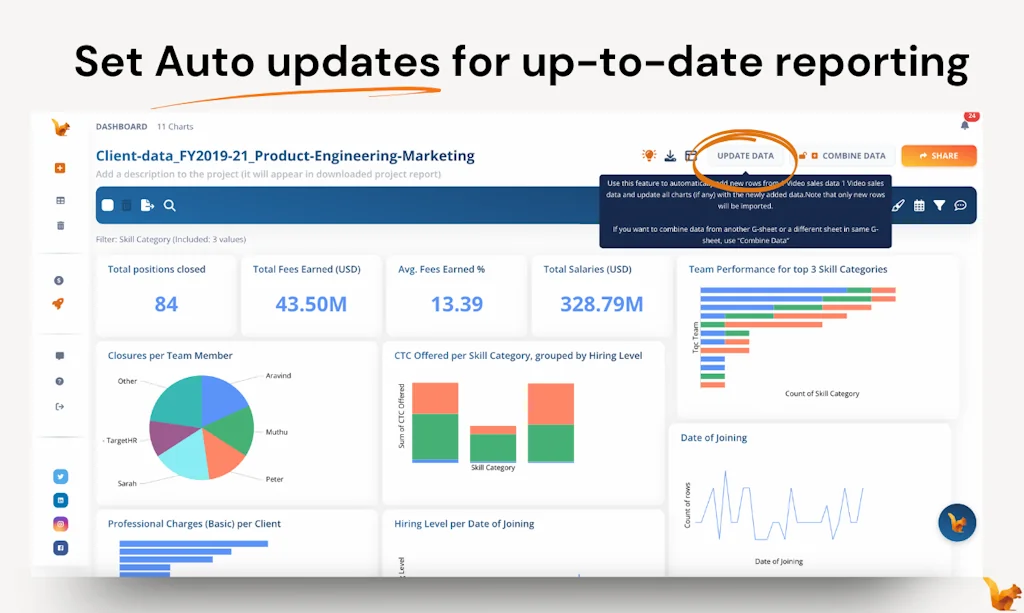Viewport: 1024px width, 613px height.
Task: Open the layout panel icon
Action: (691, 156)
